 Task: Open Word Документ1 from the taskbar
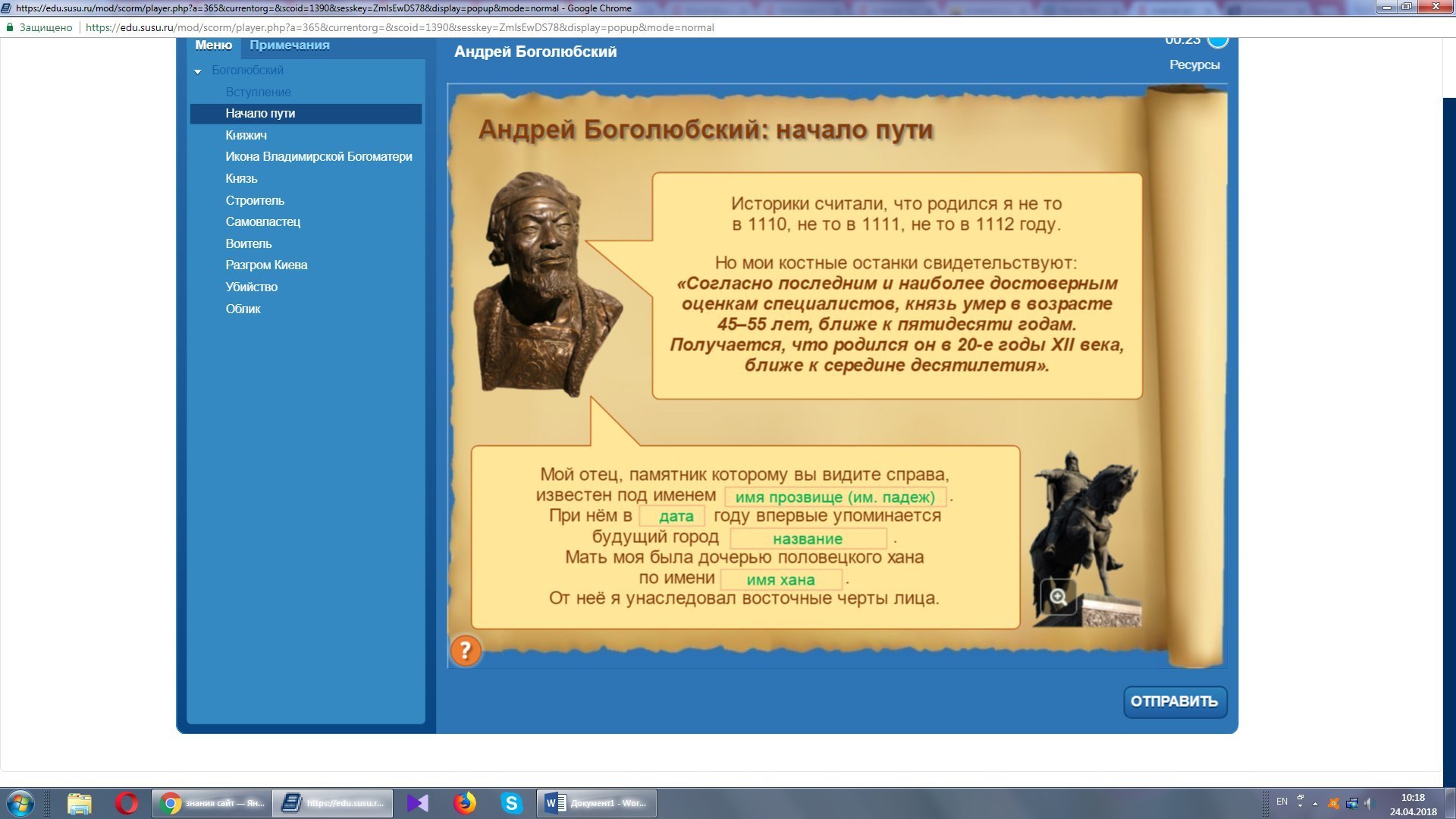pyautogui.click(x=598, y=803)
